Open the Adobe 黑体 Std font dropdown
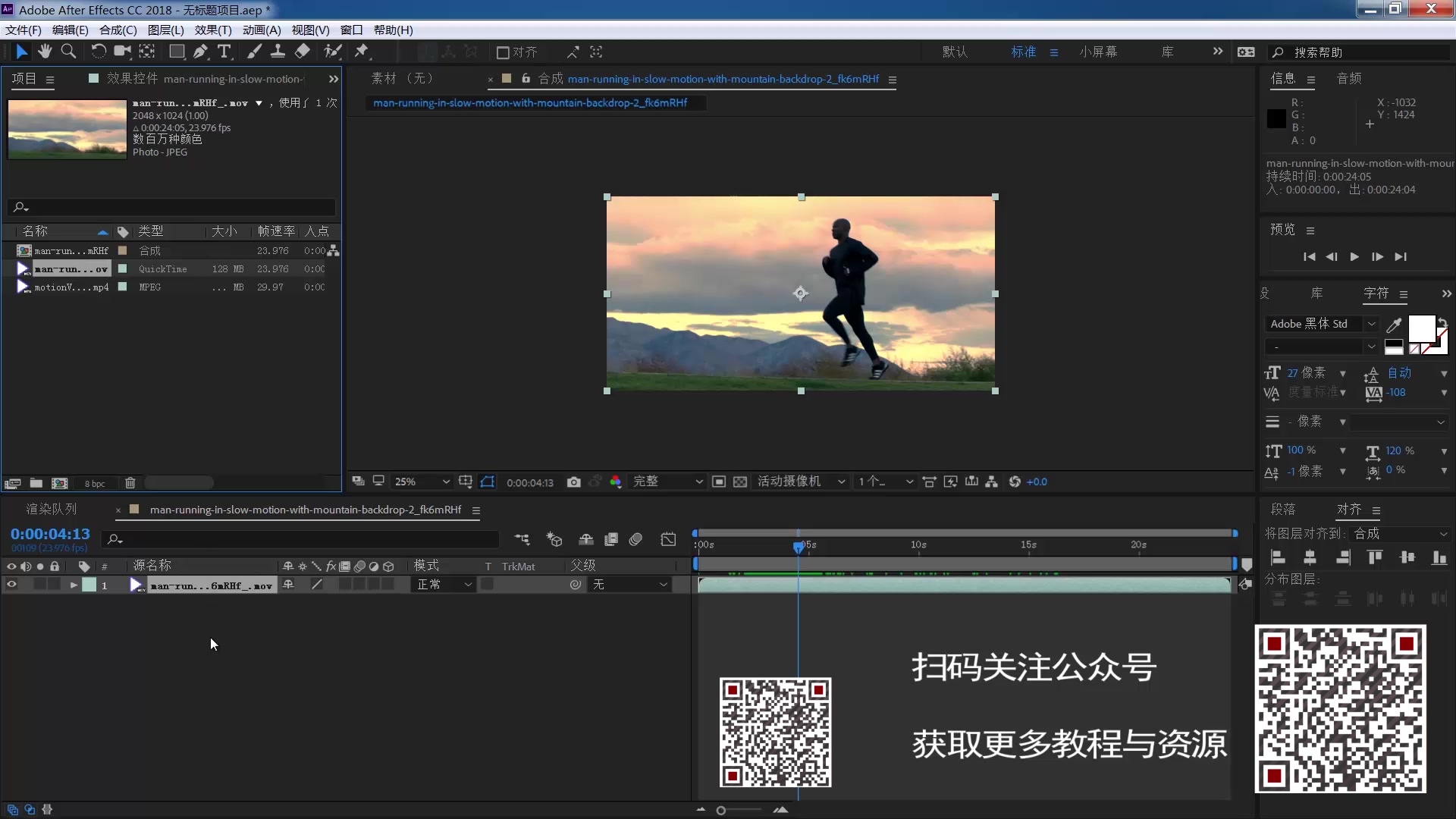1456x819 pixels. 1322,324
